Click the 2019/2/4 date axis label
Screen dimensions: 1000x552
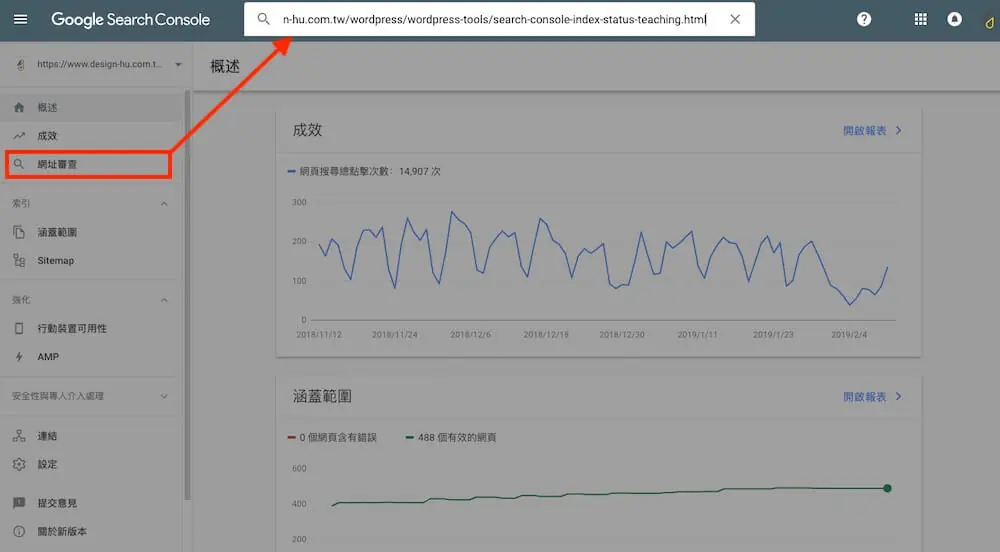click(x=849, y=335)
